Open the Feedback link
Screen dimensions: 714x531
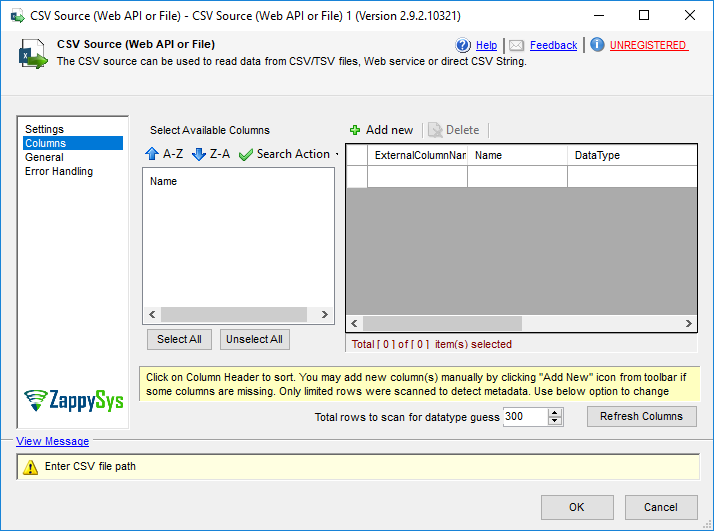pos(553,45)
